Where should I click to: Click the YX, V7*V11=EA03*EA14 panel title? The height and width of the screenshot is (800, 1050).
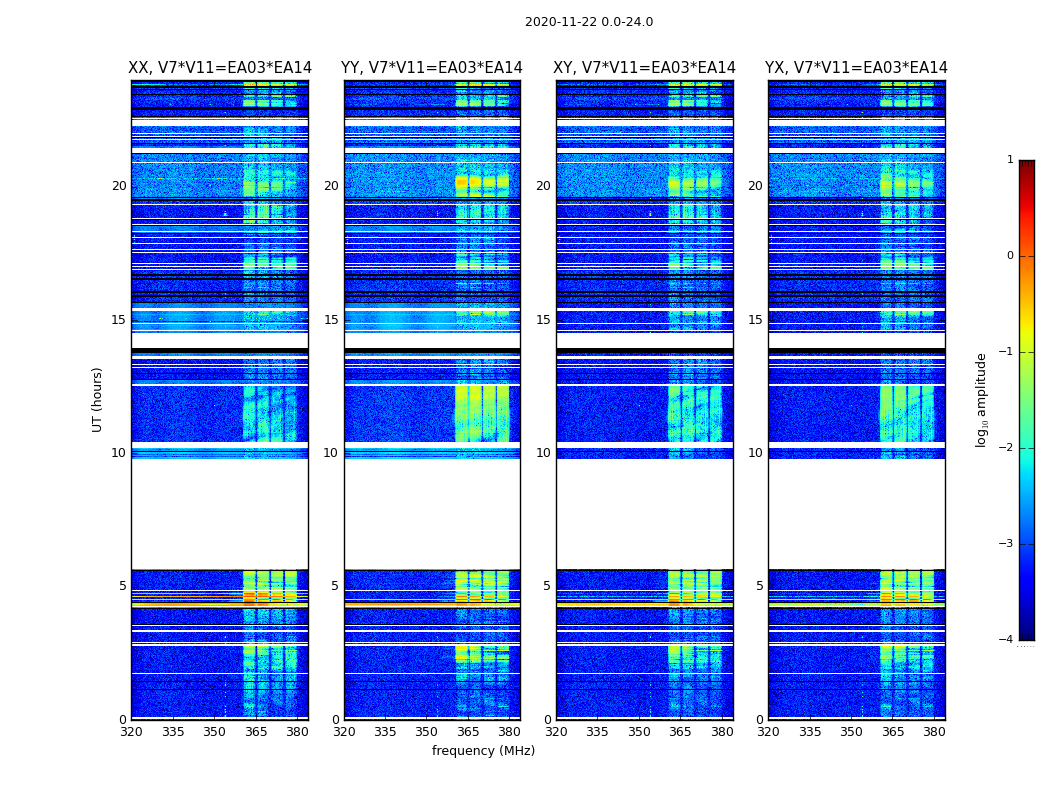856,68
